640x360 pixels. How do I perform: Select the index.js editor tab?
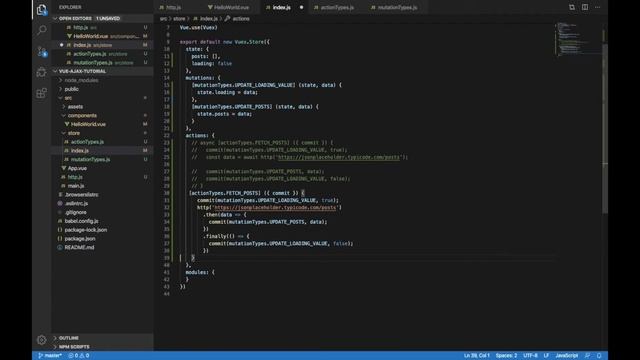pos(282,7)
